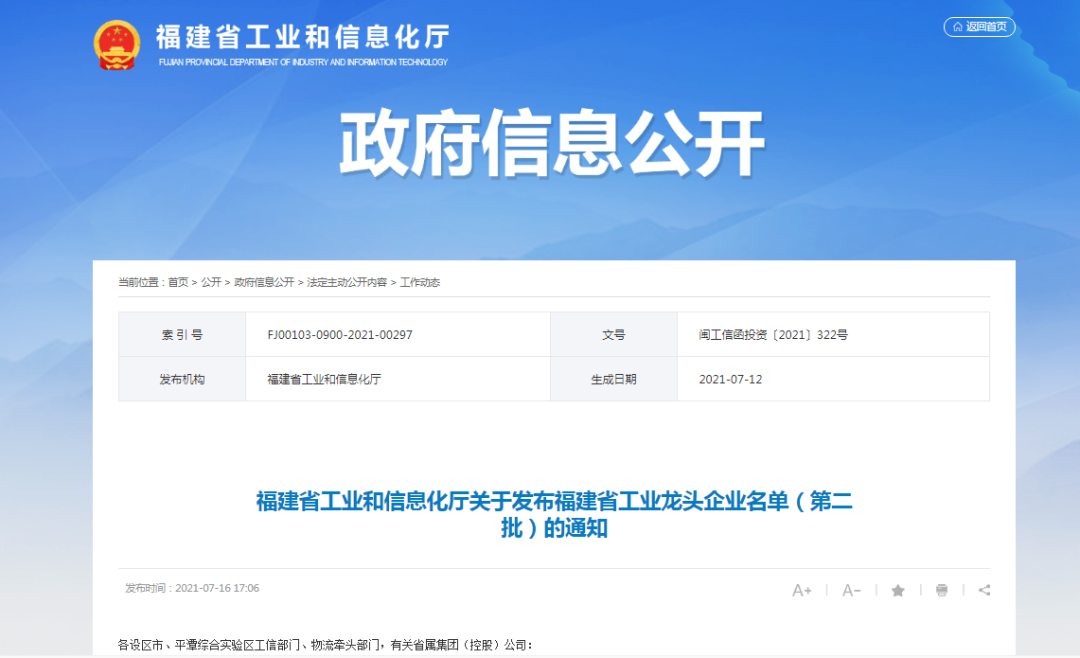Click the article title 福建省工业龙头企业名单 notice
The height and width of the screenshot is (658, 1080).
(554, 514)
